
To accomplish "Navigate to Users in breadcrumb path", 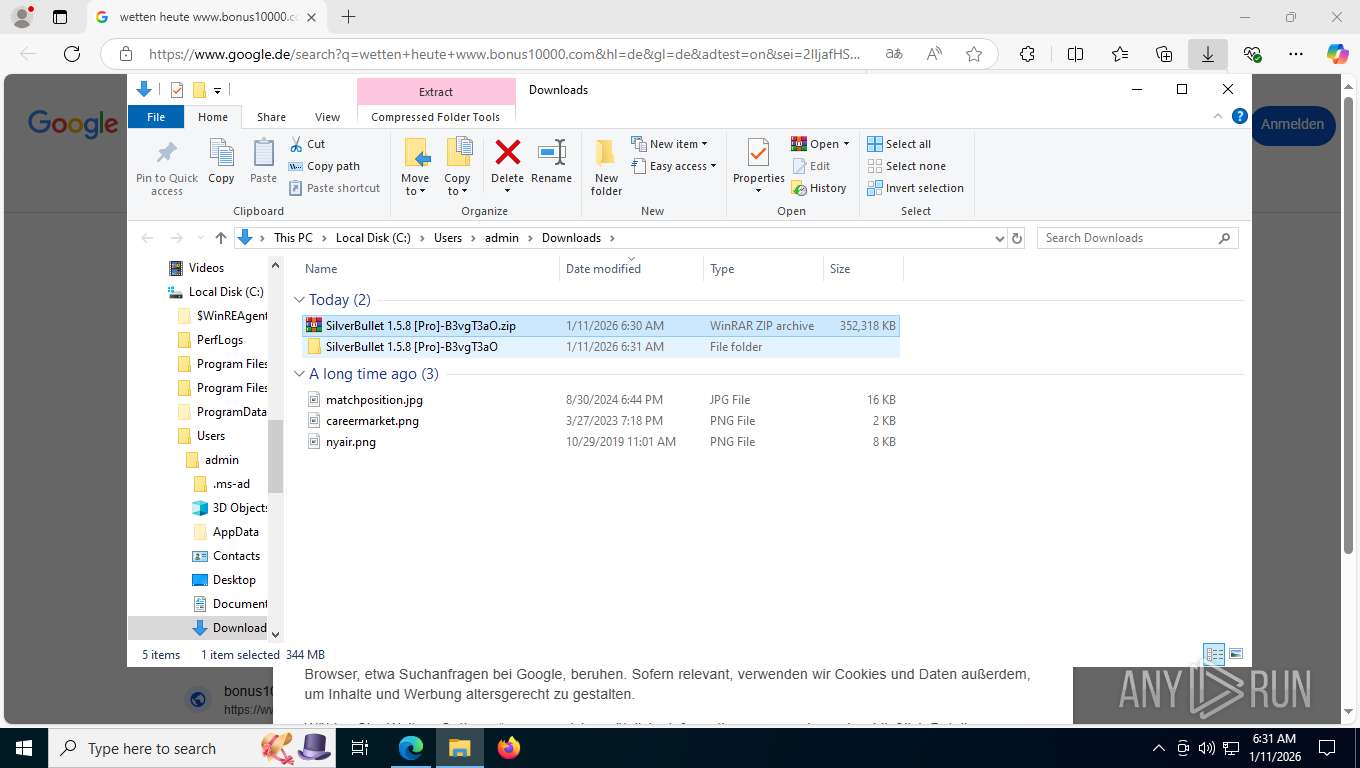I will (x=448, y=238).
